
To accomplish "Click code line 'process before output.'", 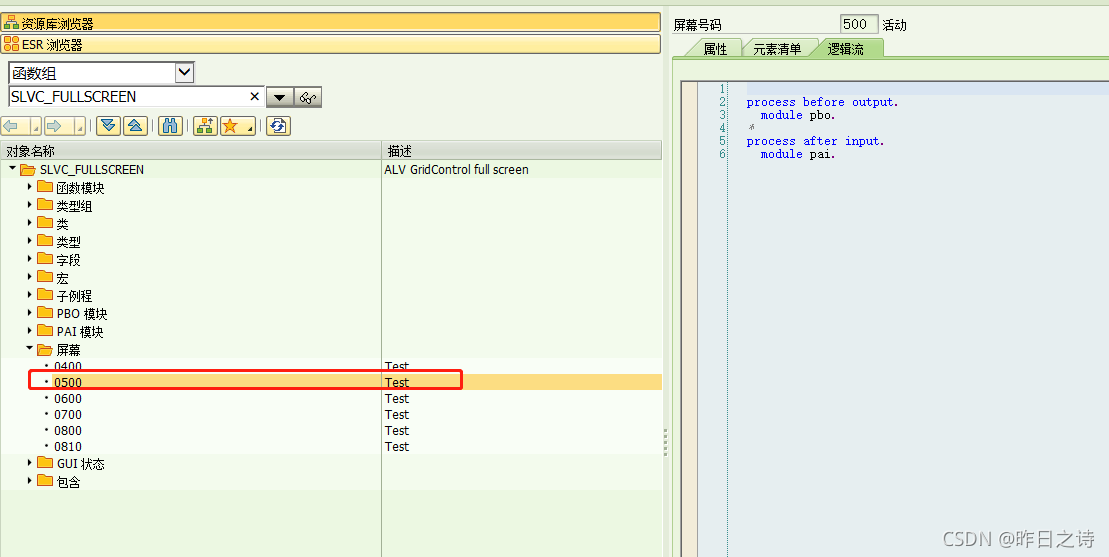I will tap(823, 102).
